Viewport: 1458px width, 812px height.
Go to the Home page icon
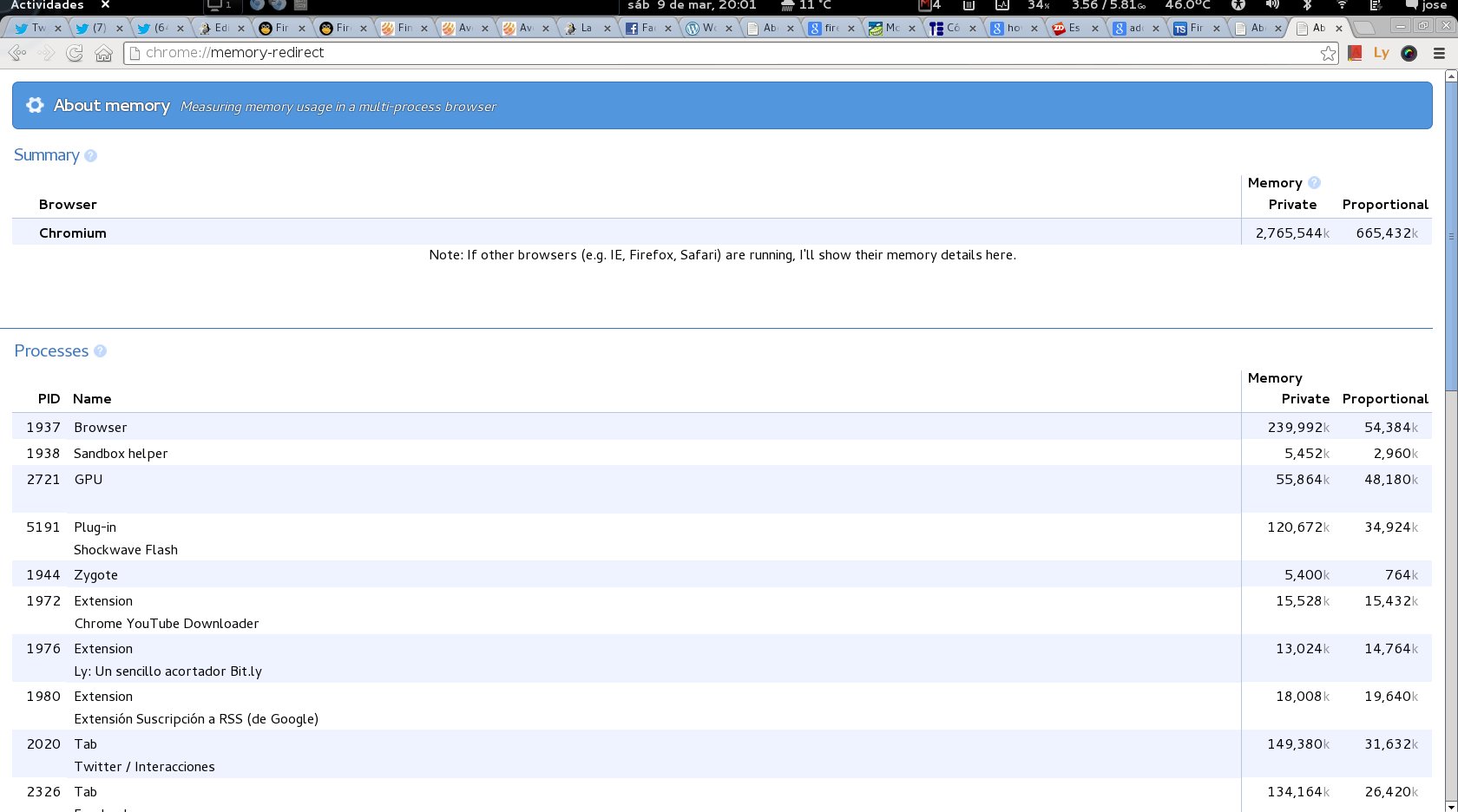103,54
